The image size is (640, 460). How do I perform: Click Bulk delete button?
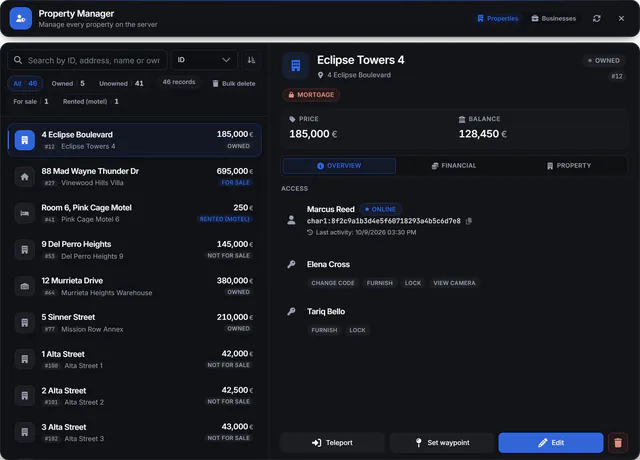(x=234, y=84)
